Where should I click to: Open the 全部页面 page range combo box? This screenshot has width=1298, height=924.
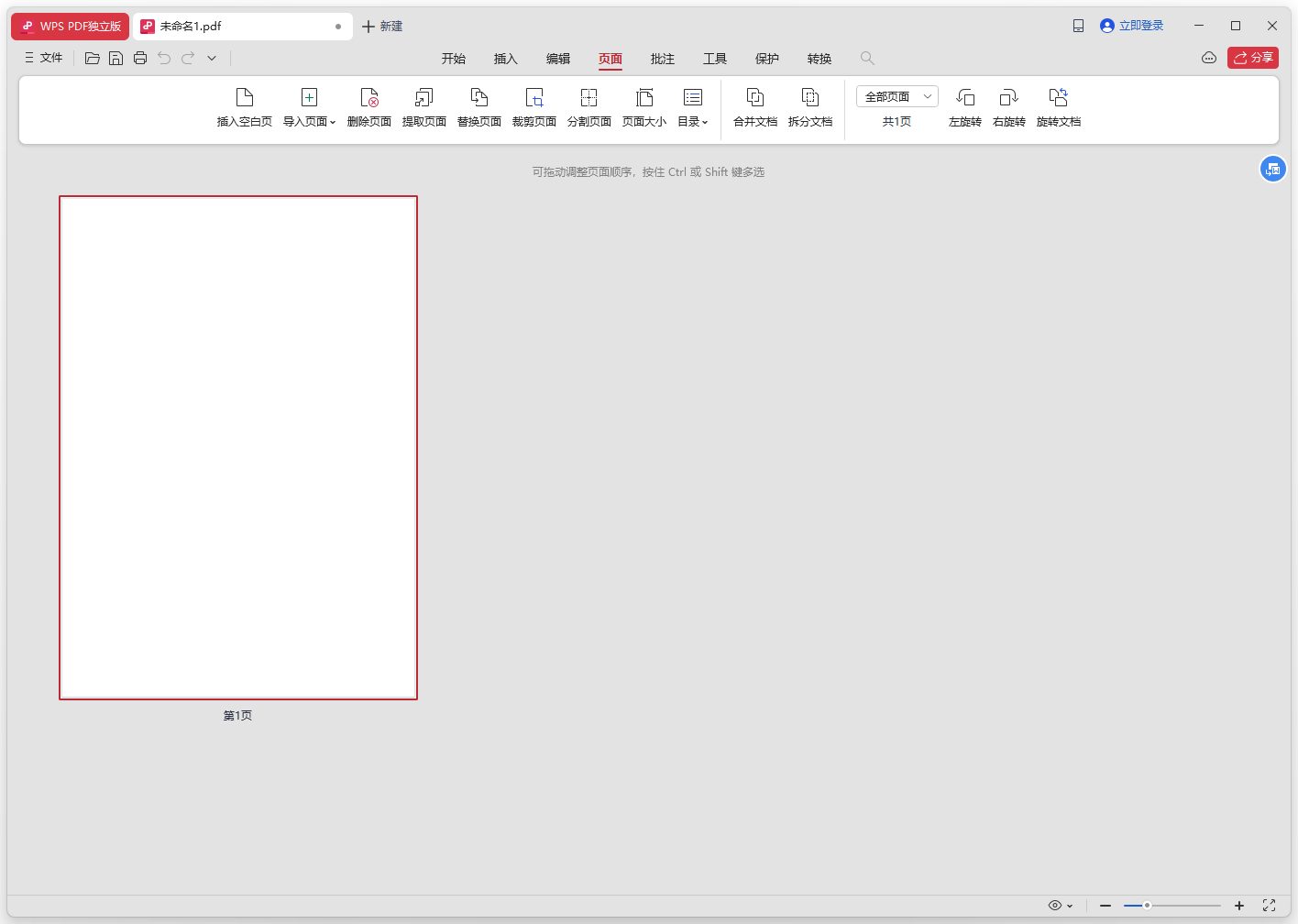(x=896, y=95)
